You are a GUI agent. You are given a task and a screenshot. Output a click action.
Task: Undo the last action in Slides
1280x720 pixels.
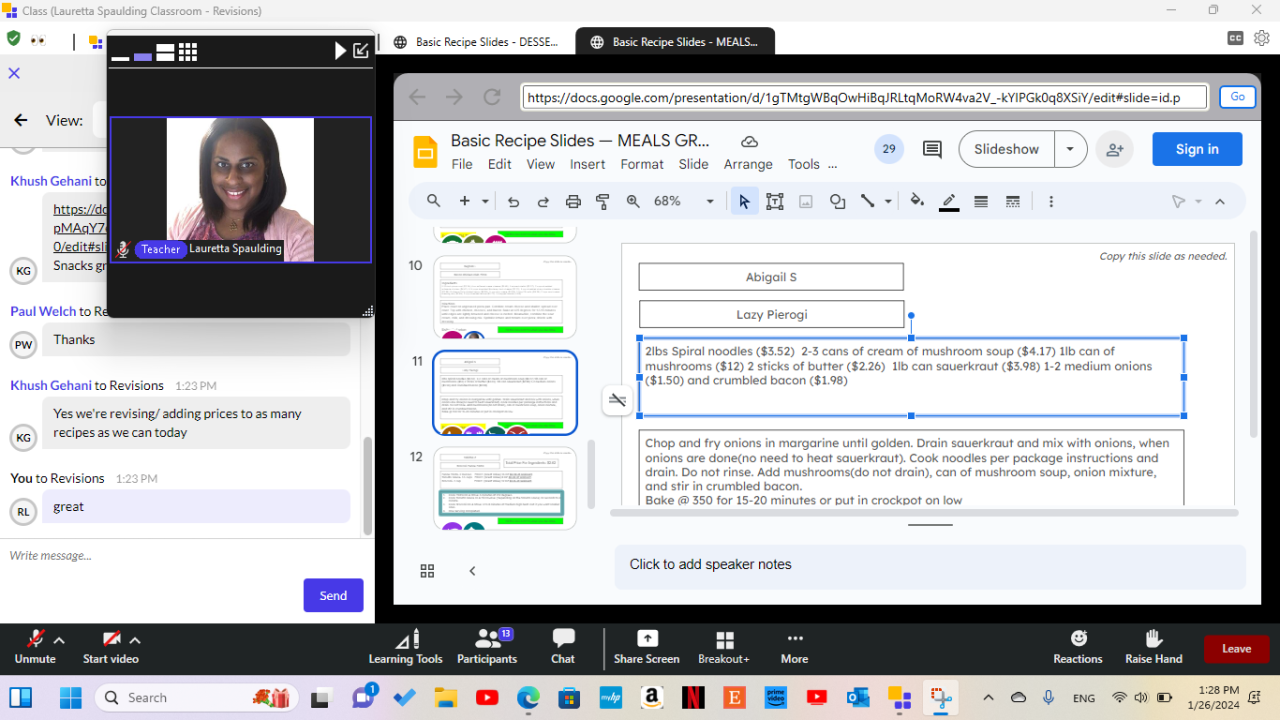(x=513, y=201)
